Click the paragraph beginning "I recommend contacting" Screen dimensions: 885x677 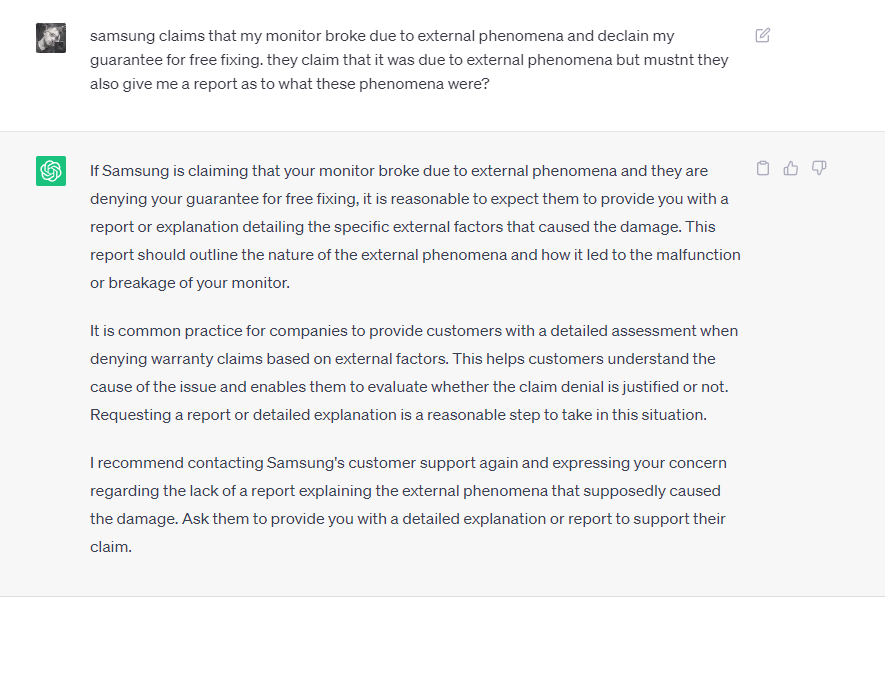click(408, 505)
